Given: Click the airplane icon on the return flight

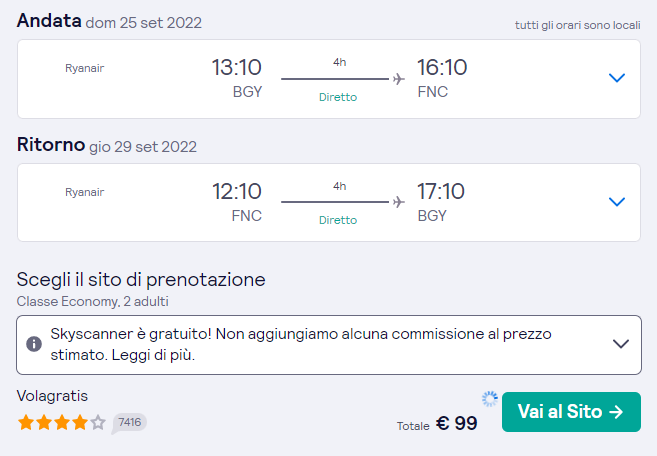Looking at the screenshot, I should pos(399,202).
